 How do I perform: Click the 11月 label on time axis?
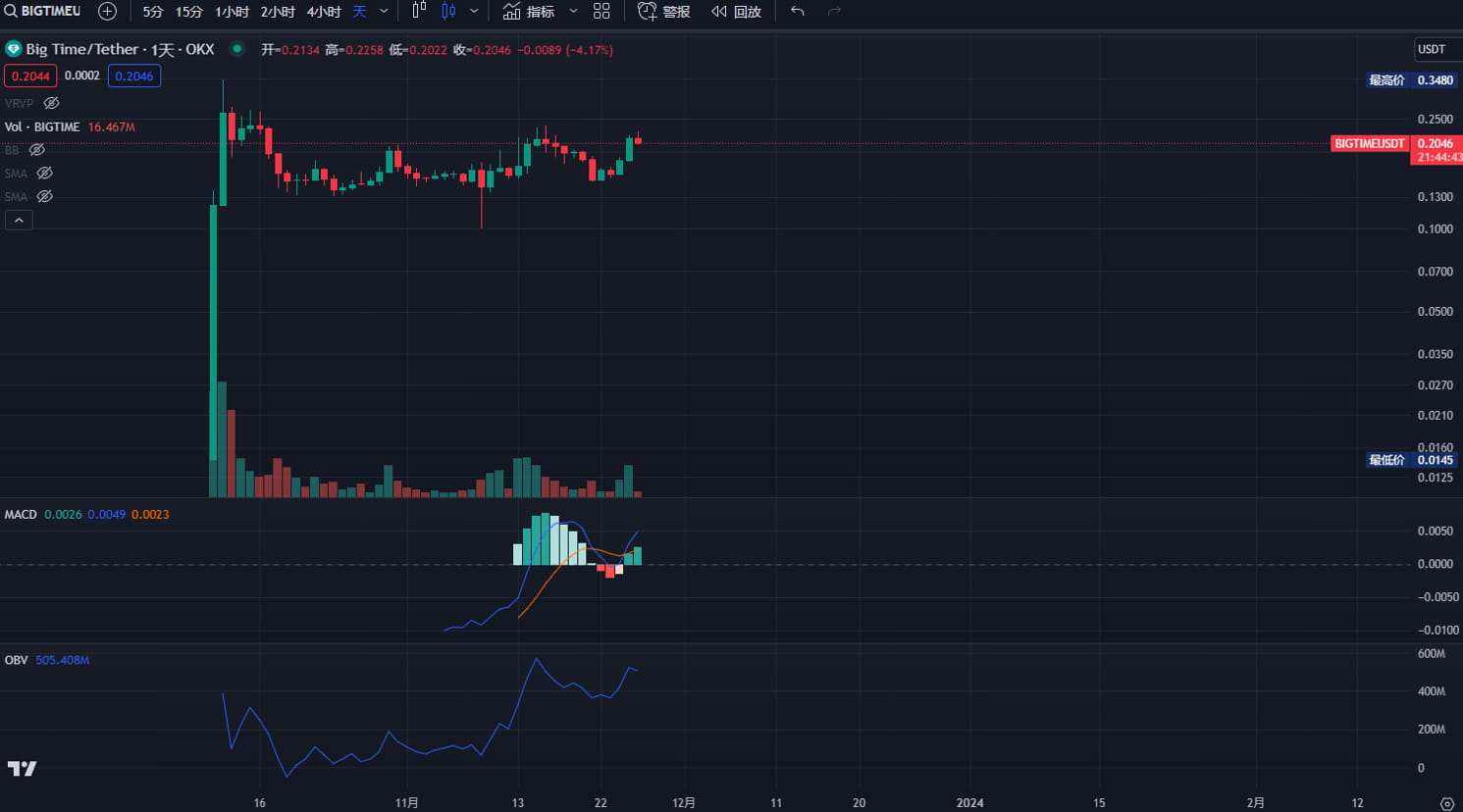click(x=406, y=802)
